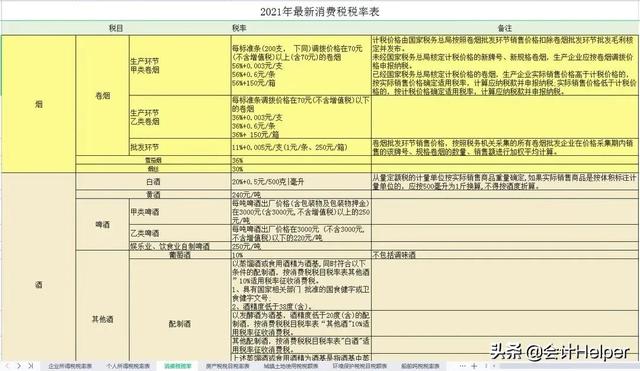640x371 pixels.
Task: Select the 啤酒 cell
Action: point(102,224)
